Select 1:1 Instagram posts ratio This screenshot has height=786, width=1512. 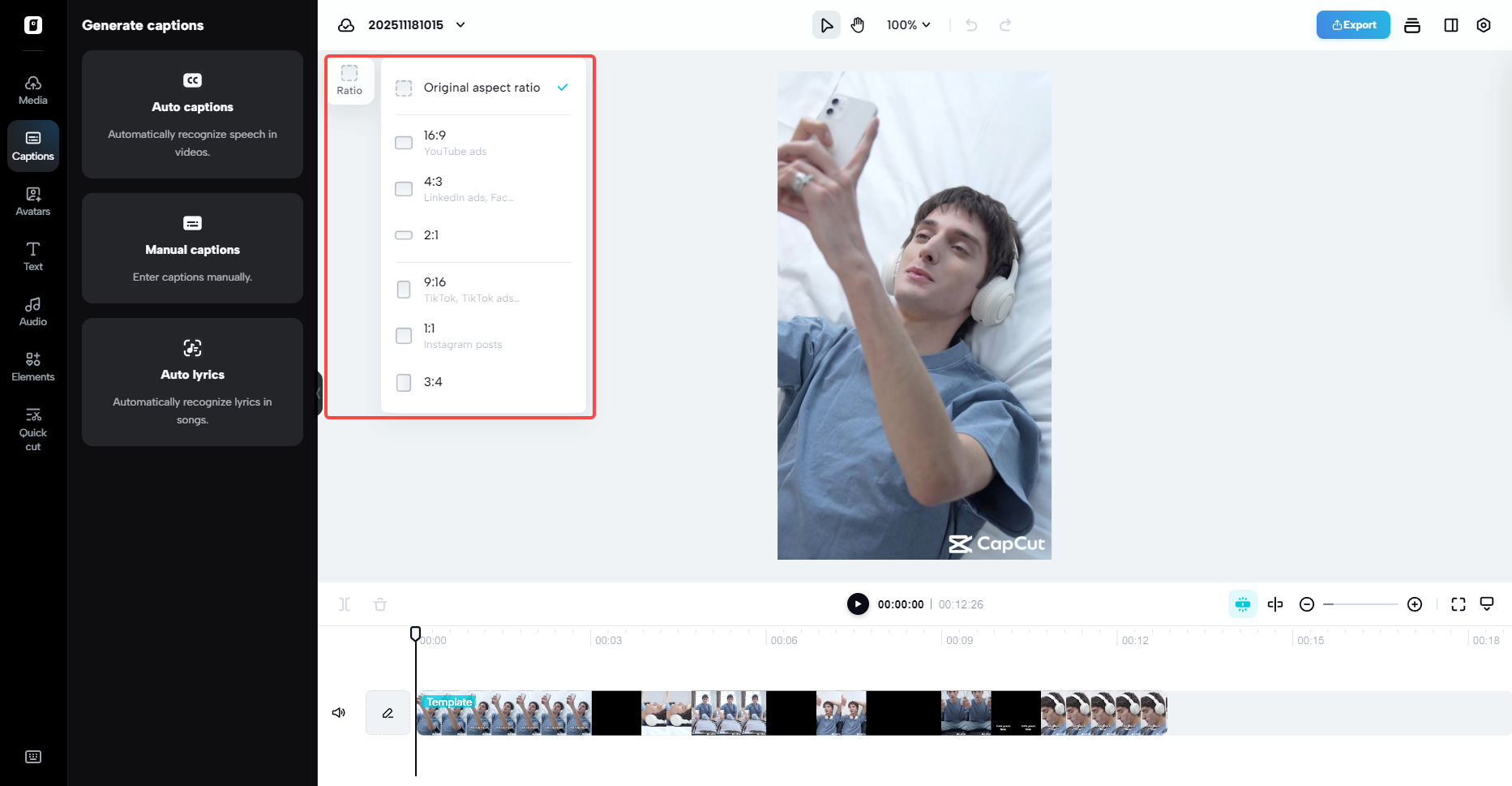click(x=483, y=336)
